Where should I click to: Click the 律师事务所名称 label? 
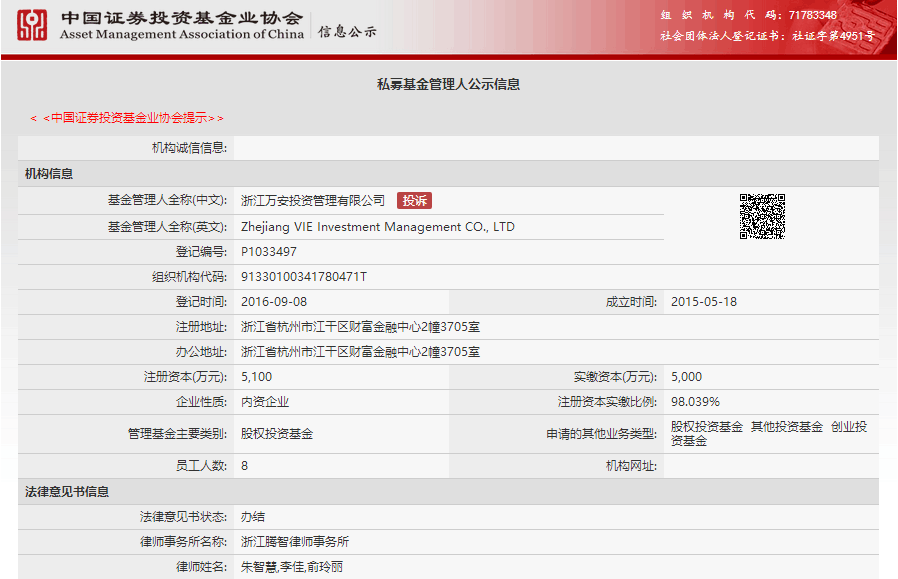pos(183,542)
